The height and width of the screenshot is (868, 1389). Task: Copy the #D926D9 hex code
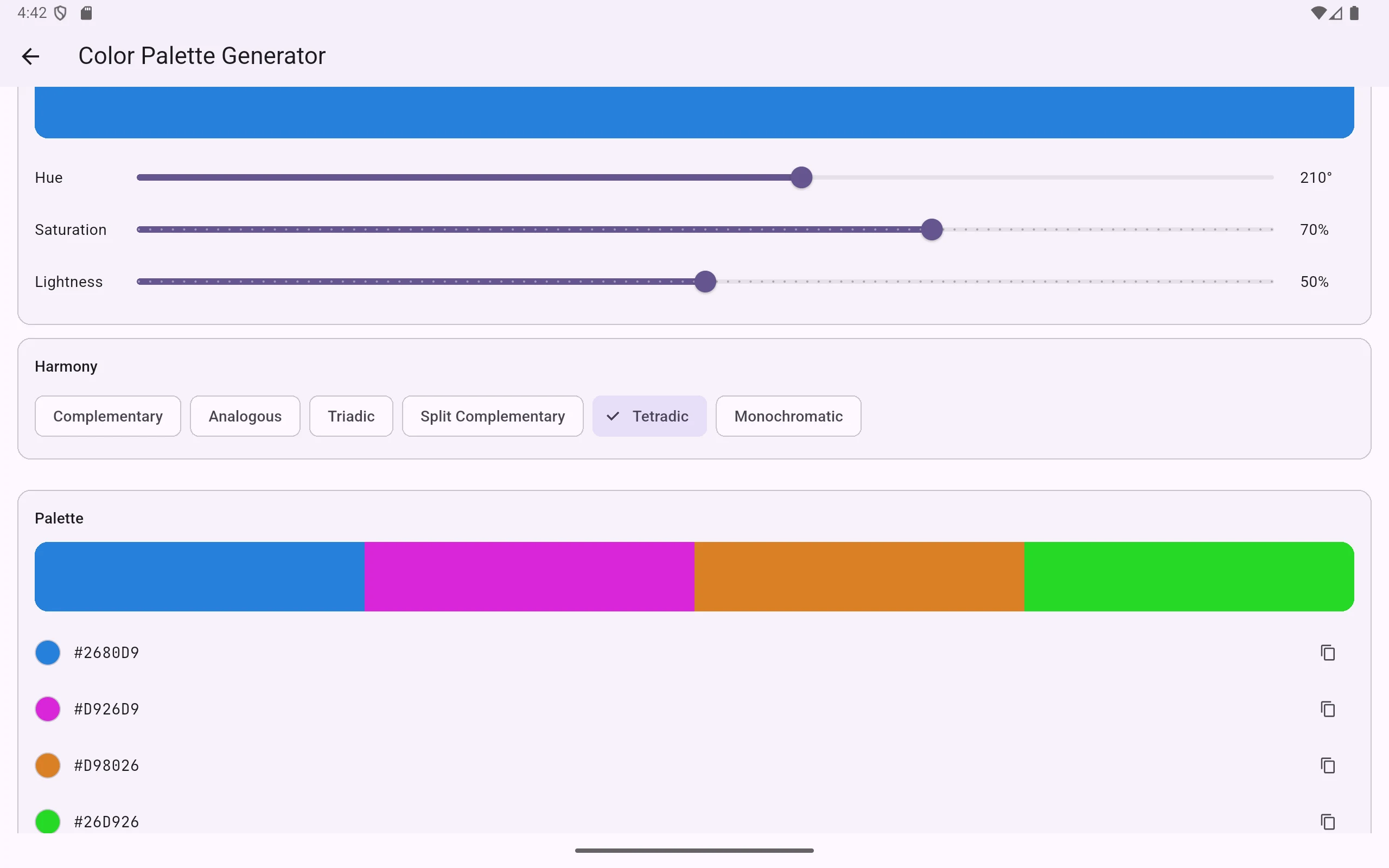[1328, 709]
